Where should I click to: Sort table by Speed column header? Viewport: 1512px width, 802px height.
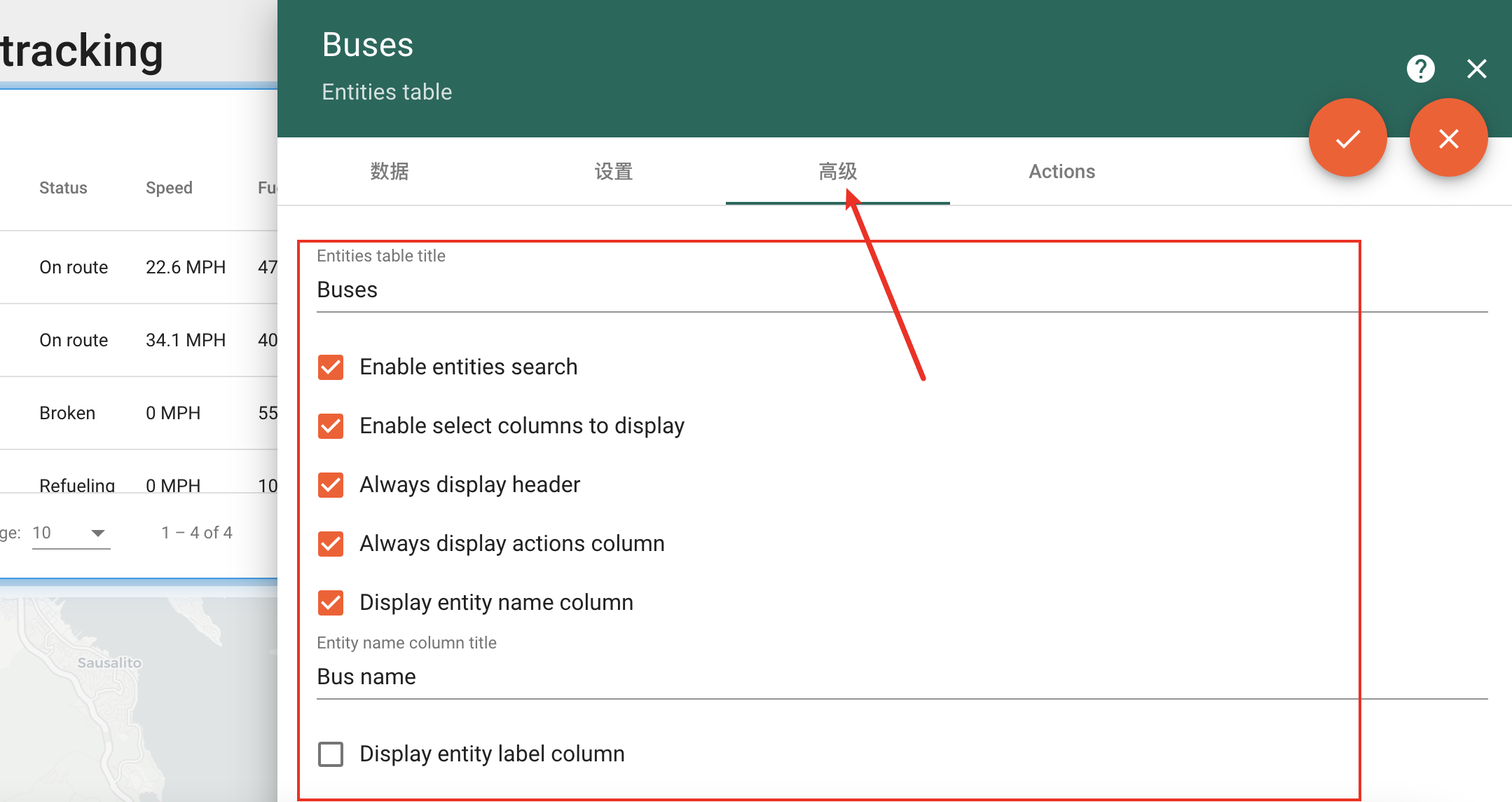coord(169,188)
